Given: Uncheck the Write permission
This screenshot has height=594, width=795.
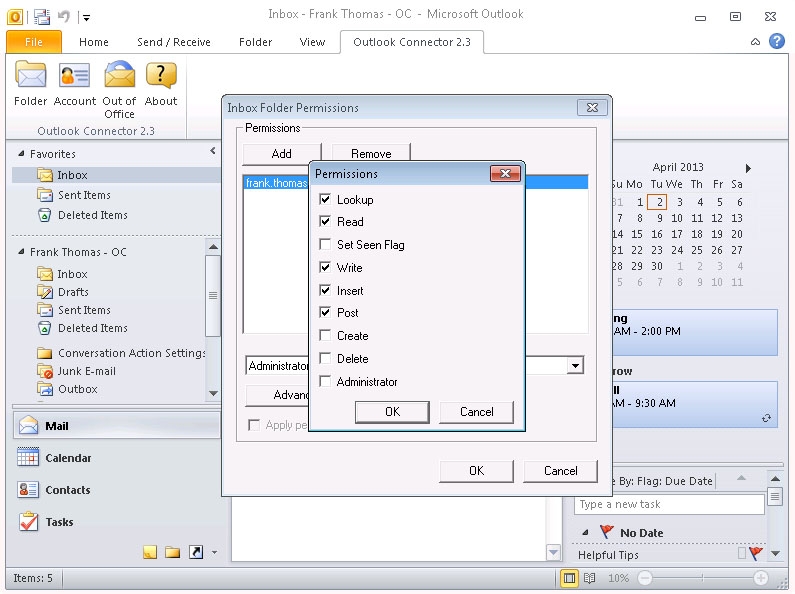Looking at the screenshot, I should pos(326,267).
